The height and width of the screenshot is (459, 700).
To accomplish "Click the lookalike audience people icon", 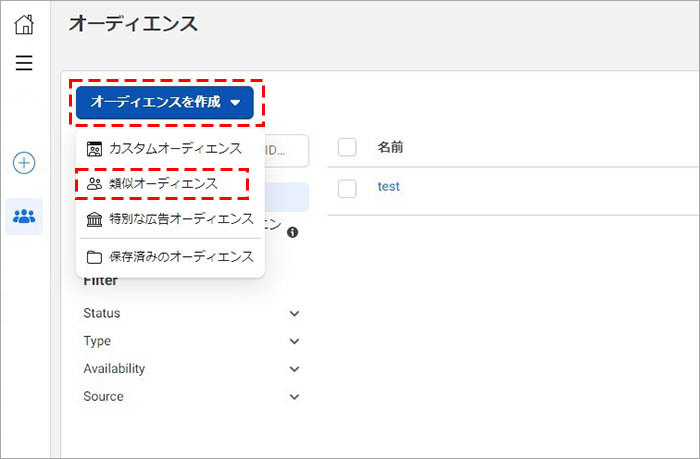I will tap(95, 184).
